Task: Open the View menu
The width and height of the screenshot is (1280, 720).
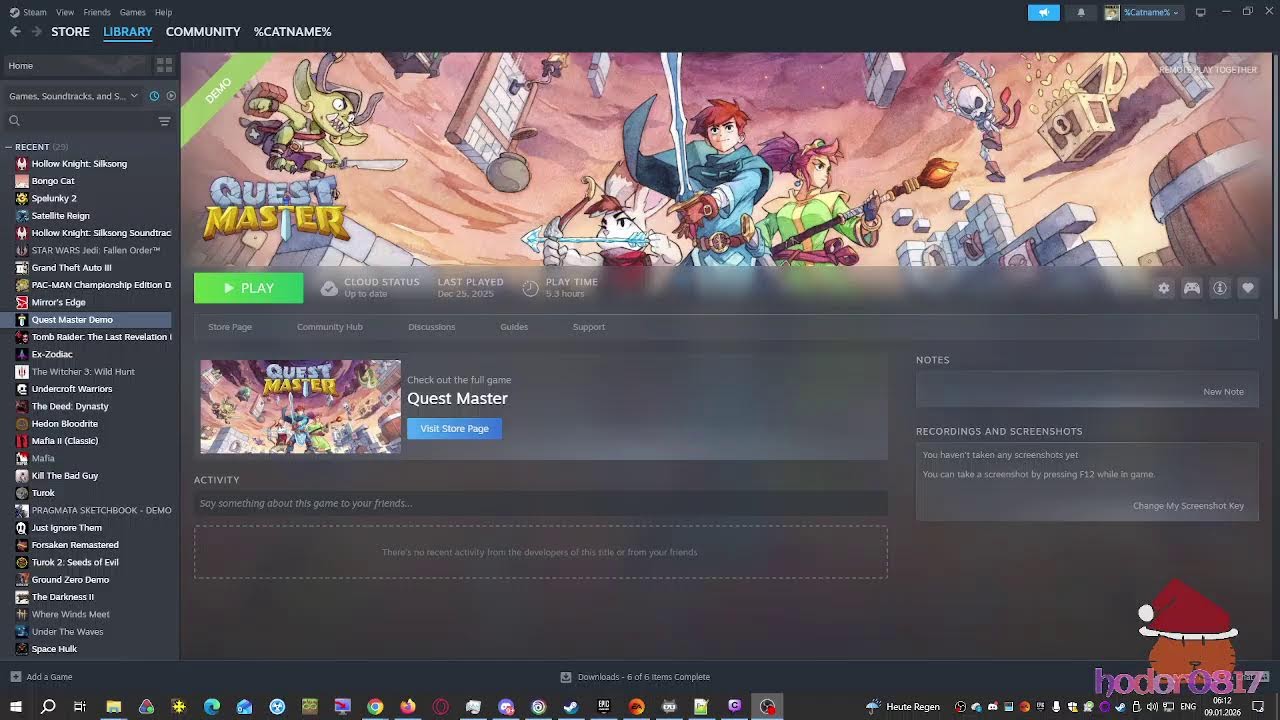Action: tap(65, 12)
